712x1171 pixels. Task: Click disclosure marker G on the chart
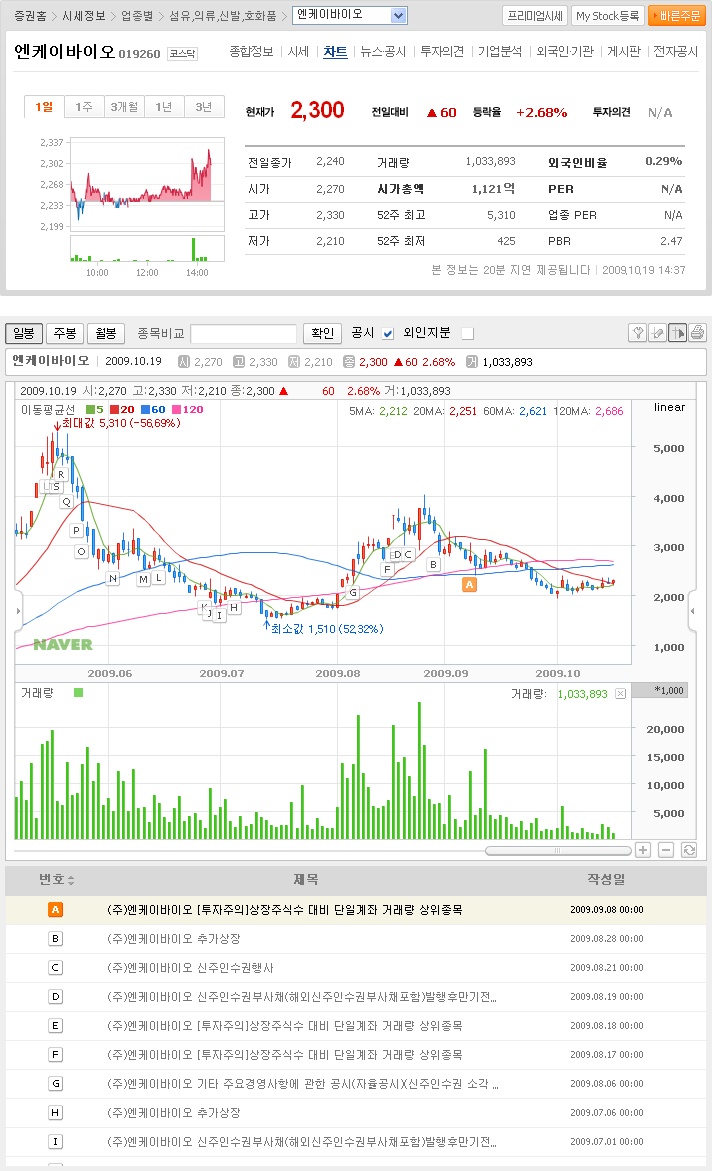point(353,592)
